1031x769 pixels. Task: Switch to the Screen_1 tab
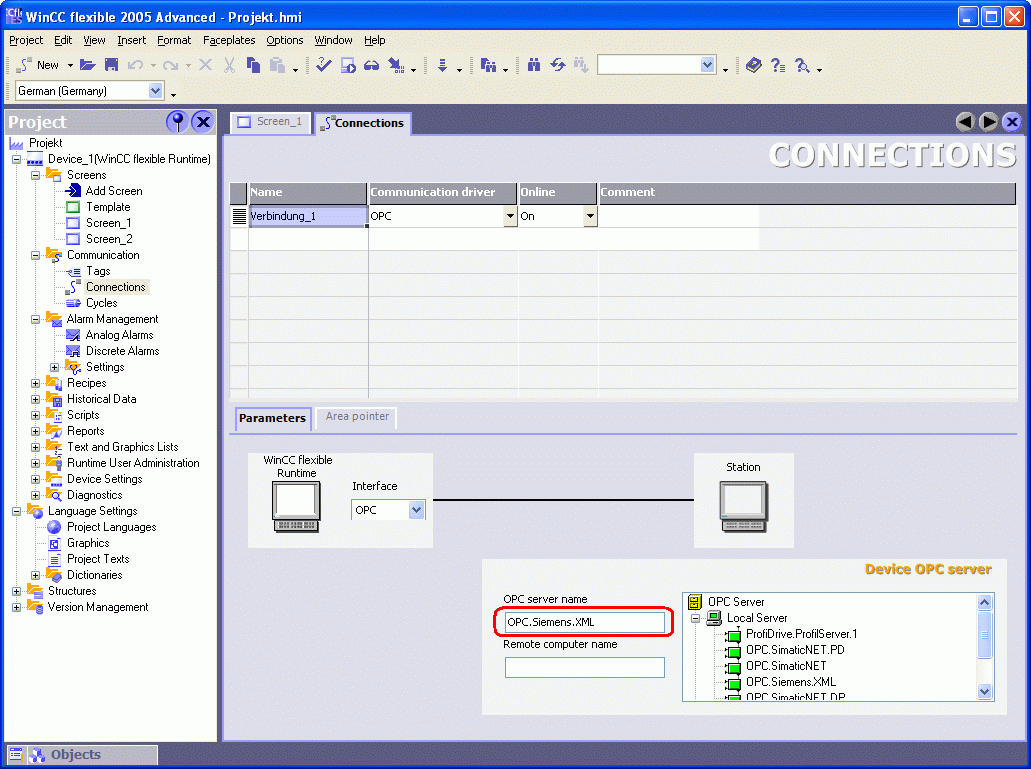tap(270, 122)
